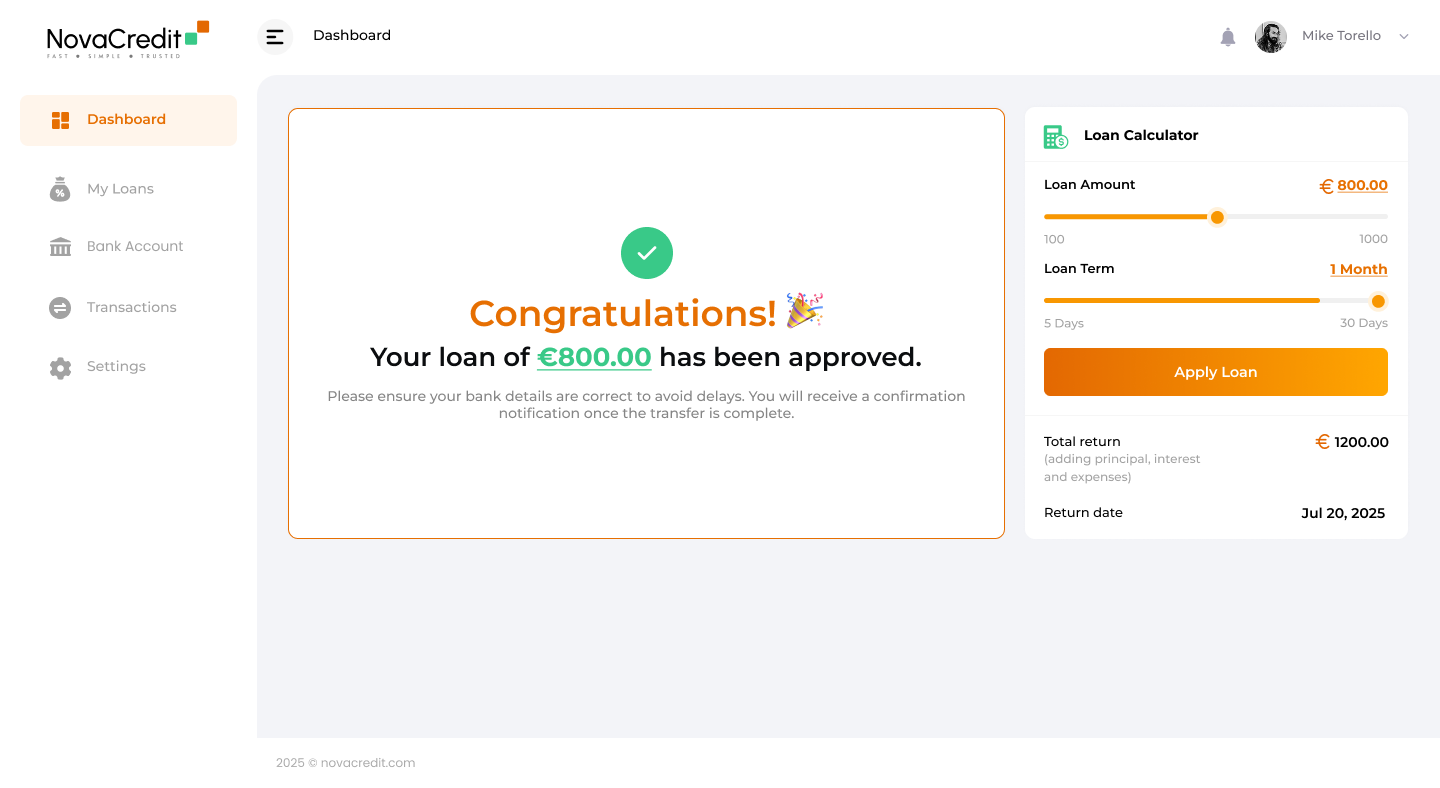The width and height of the screenshot is (1440, 788).
Task: Click the NovaCredit logo
Action: click(x=127, y=39)
